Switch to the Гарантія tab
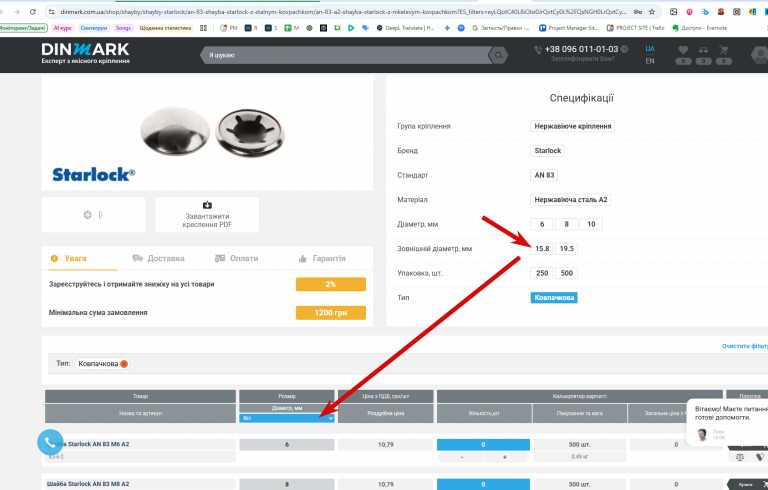The height and width of the screenshot is (490, 768). (322, 258)
